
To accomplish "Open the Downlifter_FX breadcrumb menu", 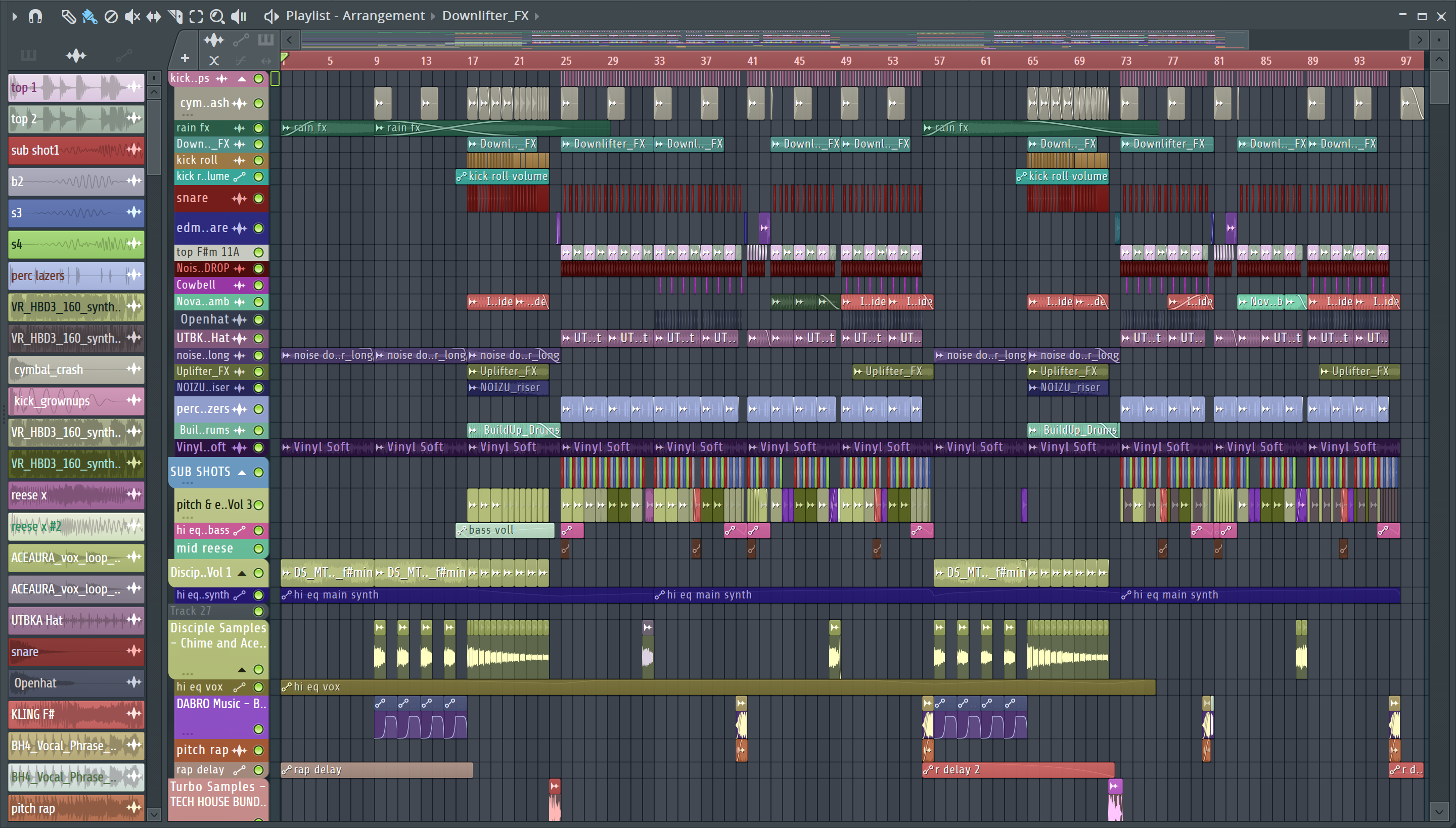I will [485, 16].
